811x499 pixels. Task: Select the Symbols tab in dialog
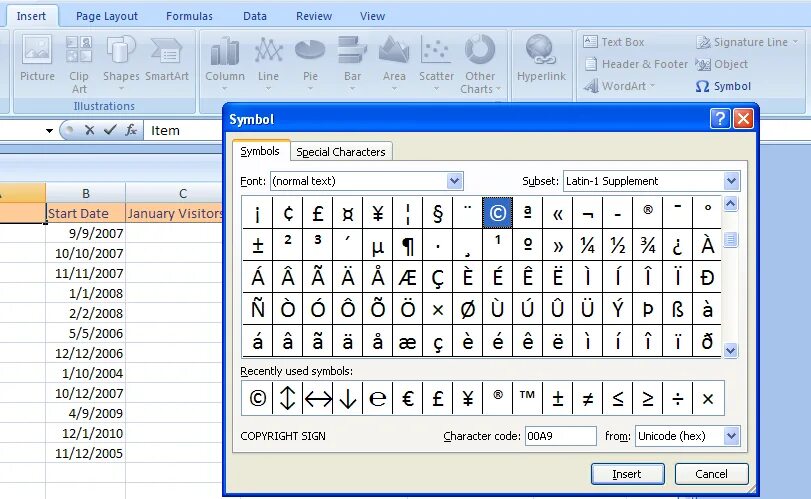[x=260, y=151]
